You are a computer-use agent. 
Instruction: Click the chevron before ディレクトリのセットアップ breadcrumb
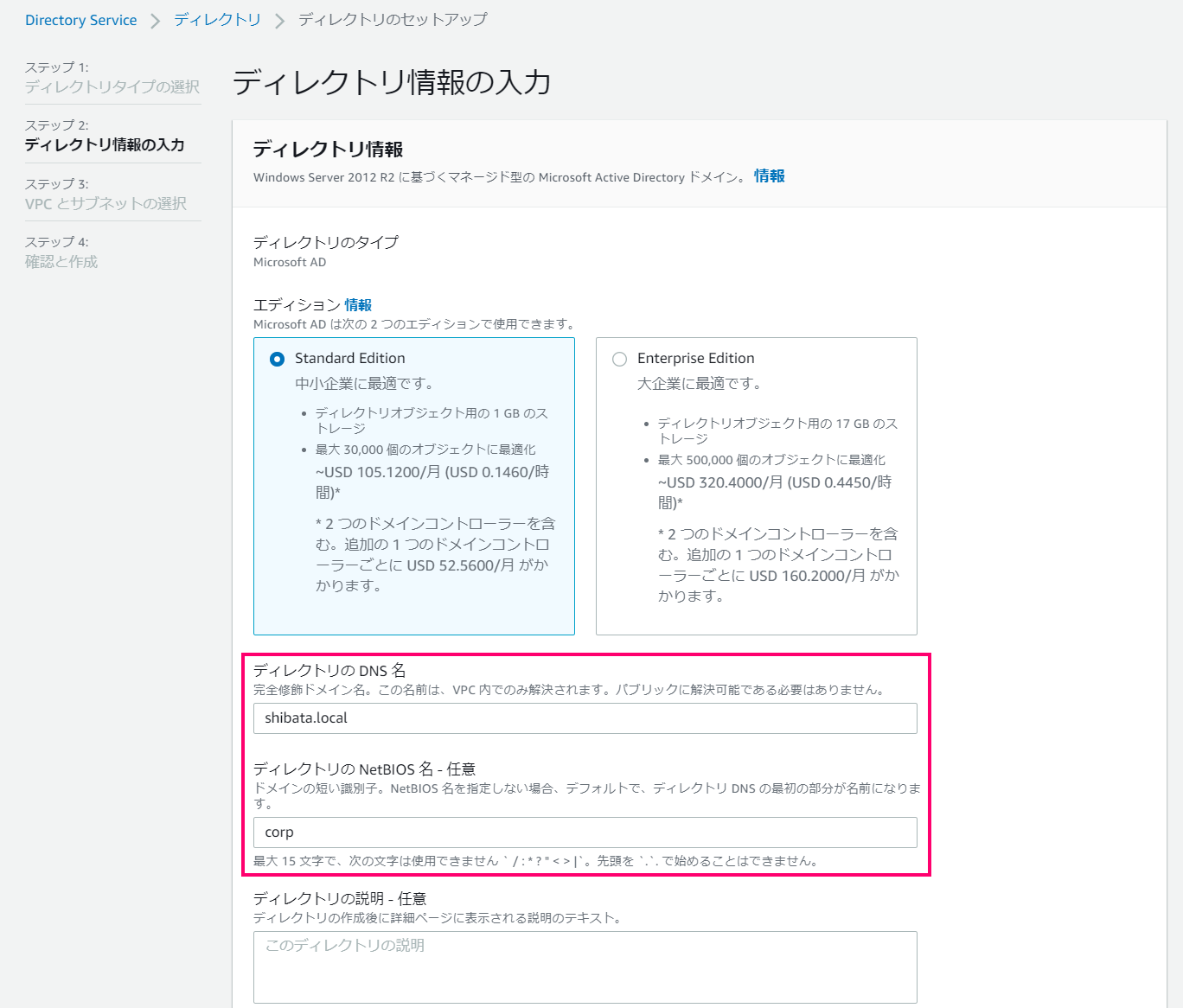coord(279,21)
